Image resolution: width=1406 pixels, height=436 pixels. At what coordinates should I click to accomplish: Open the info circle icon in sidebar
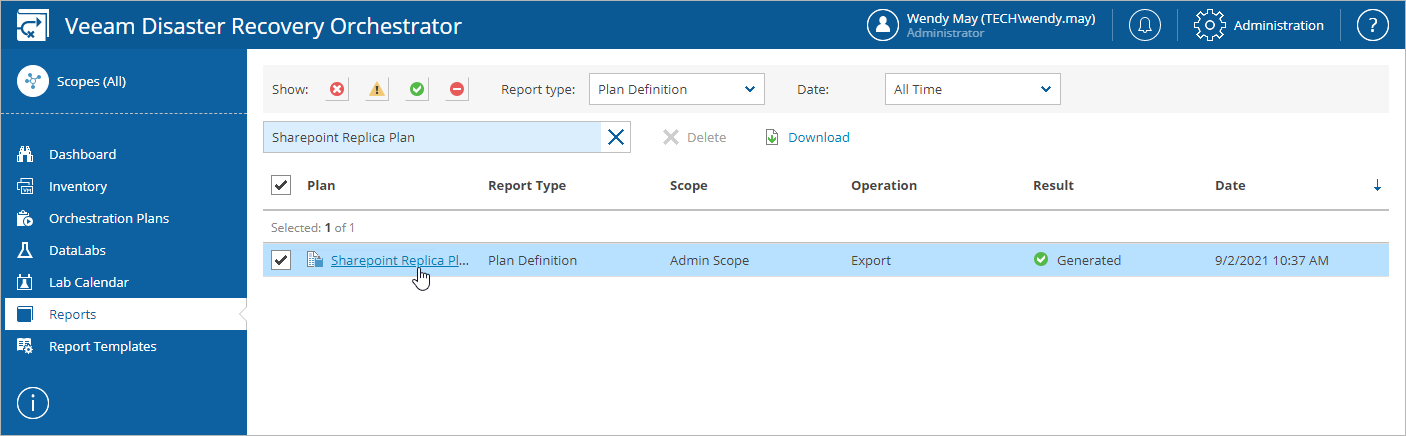pyautogui.click(x=33, y=402)
